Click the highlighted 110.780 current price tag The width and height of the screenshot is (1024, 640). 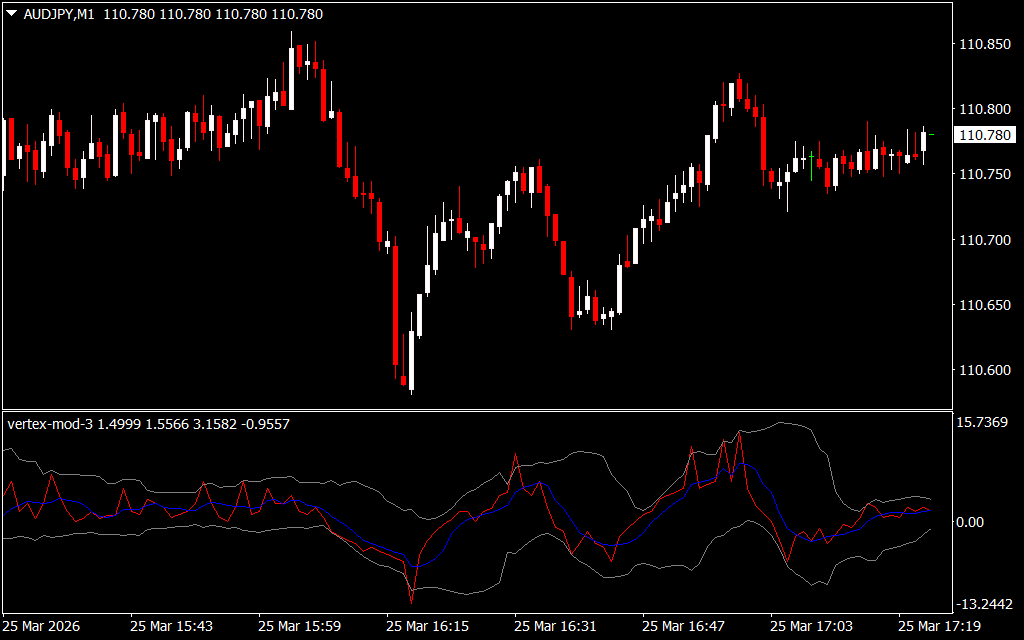click(x=984, y=135)
